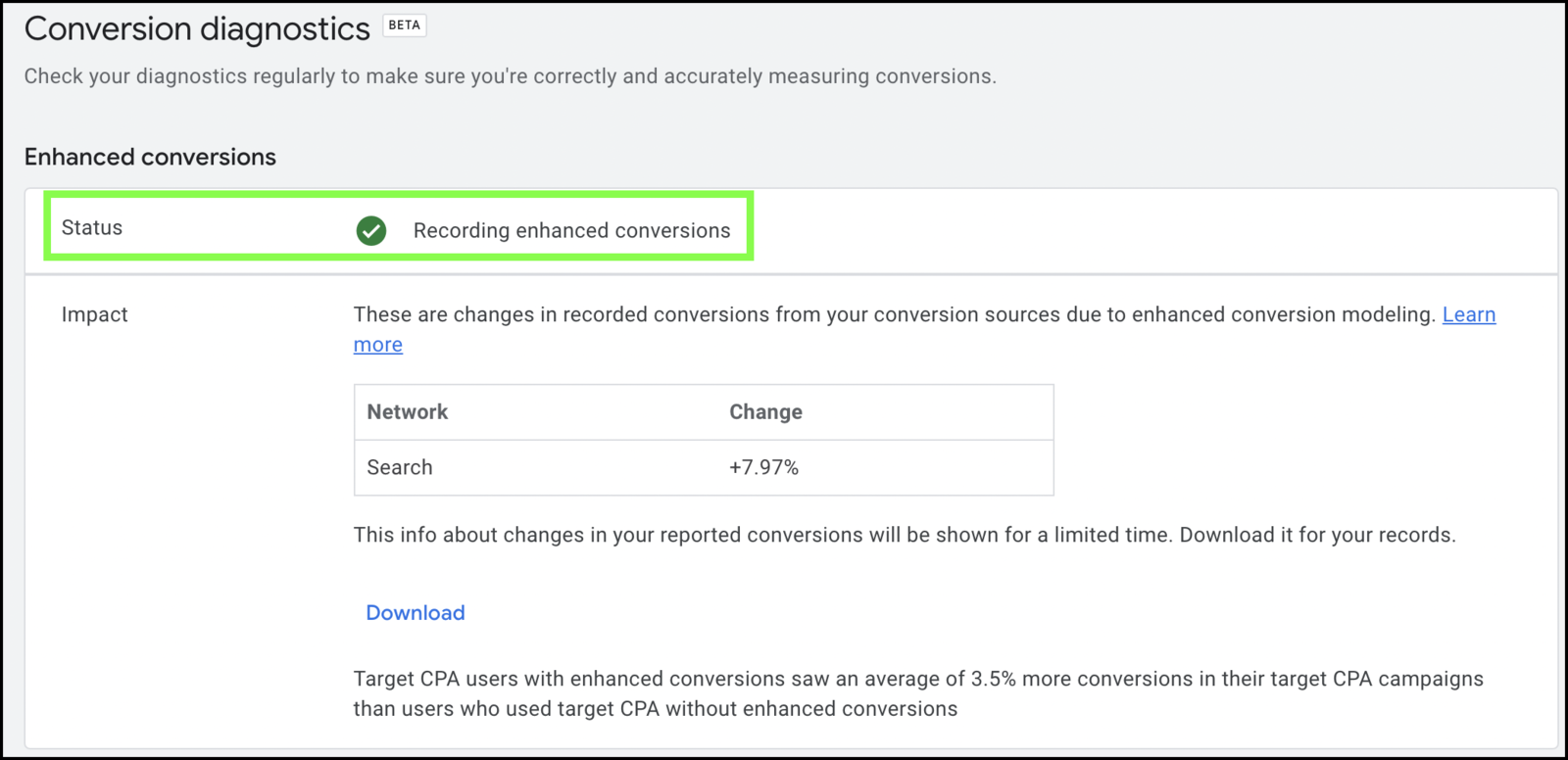The height and width of the screenshot is (760, 1568).
Task: Click the diagnostics description sentence
Action: [510, 75]
